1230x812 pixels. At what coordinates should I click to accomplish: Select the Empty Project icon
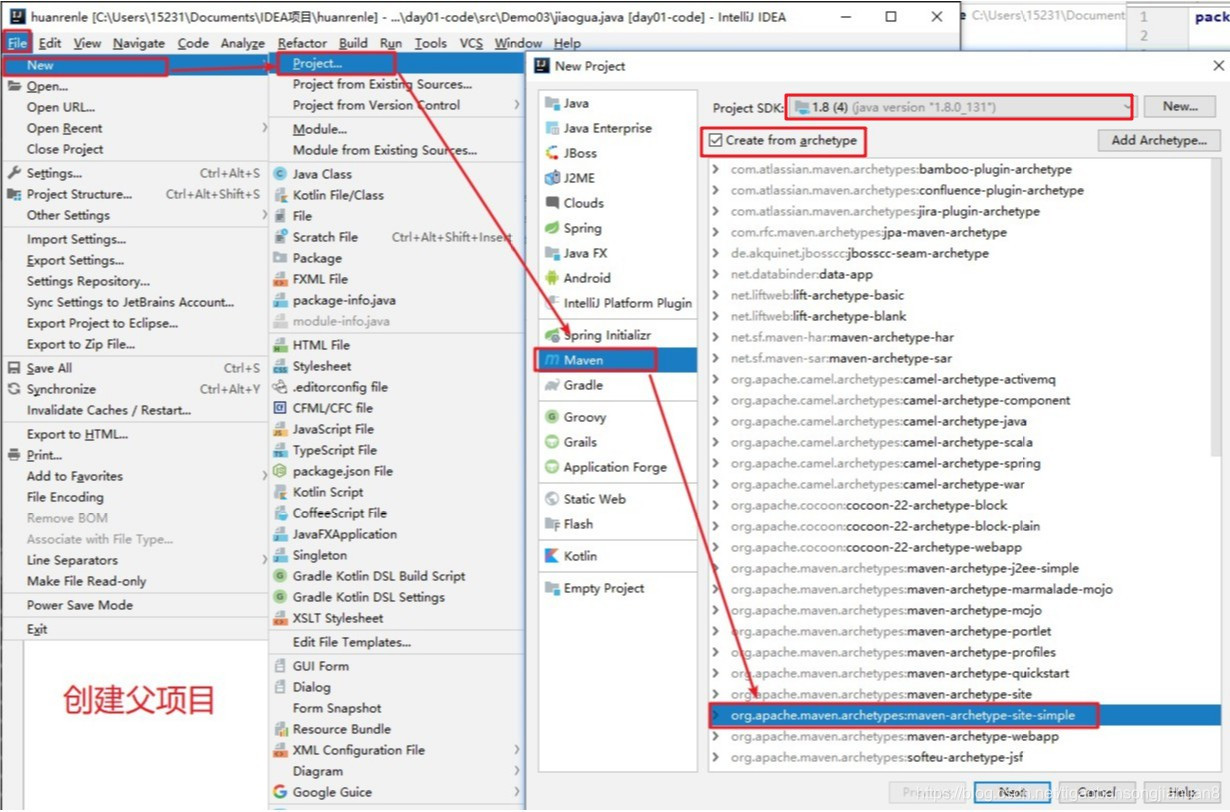551,588
